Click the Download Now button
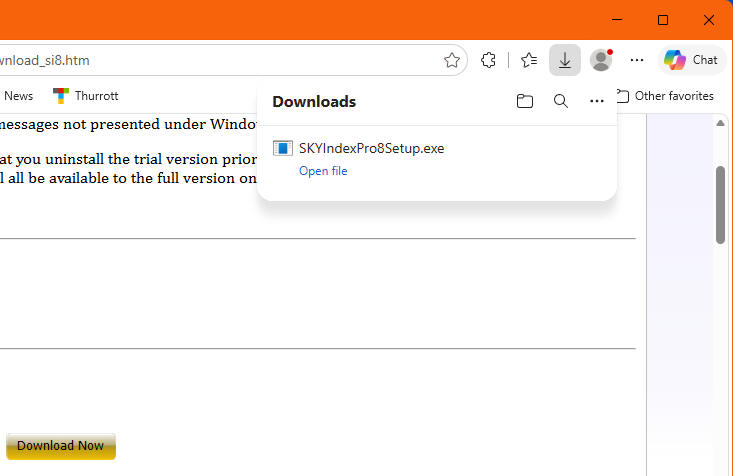This screenshot has height=476, width=733. [x=61, y=446]
